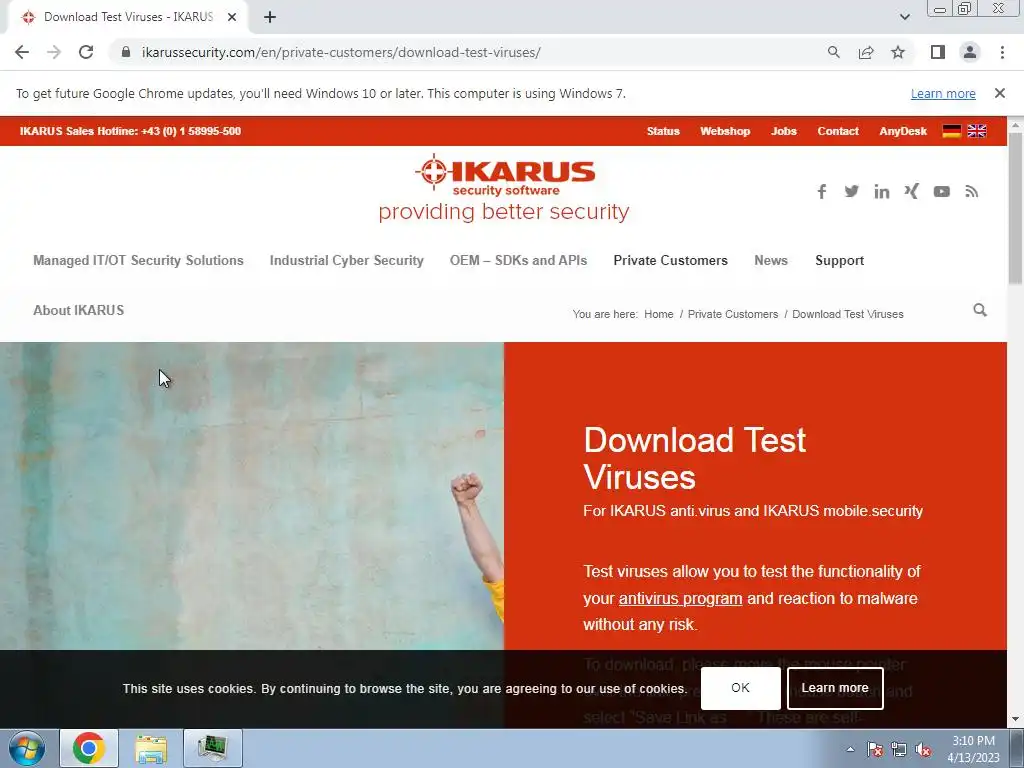Reload the page with the refresh icon
Screen dimensions: 1024x768
(86, 52)
